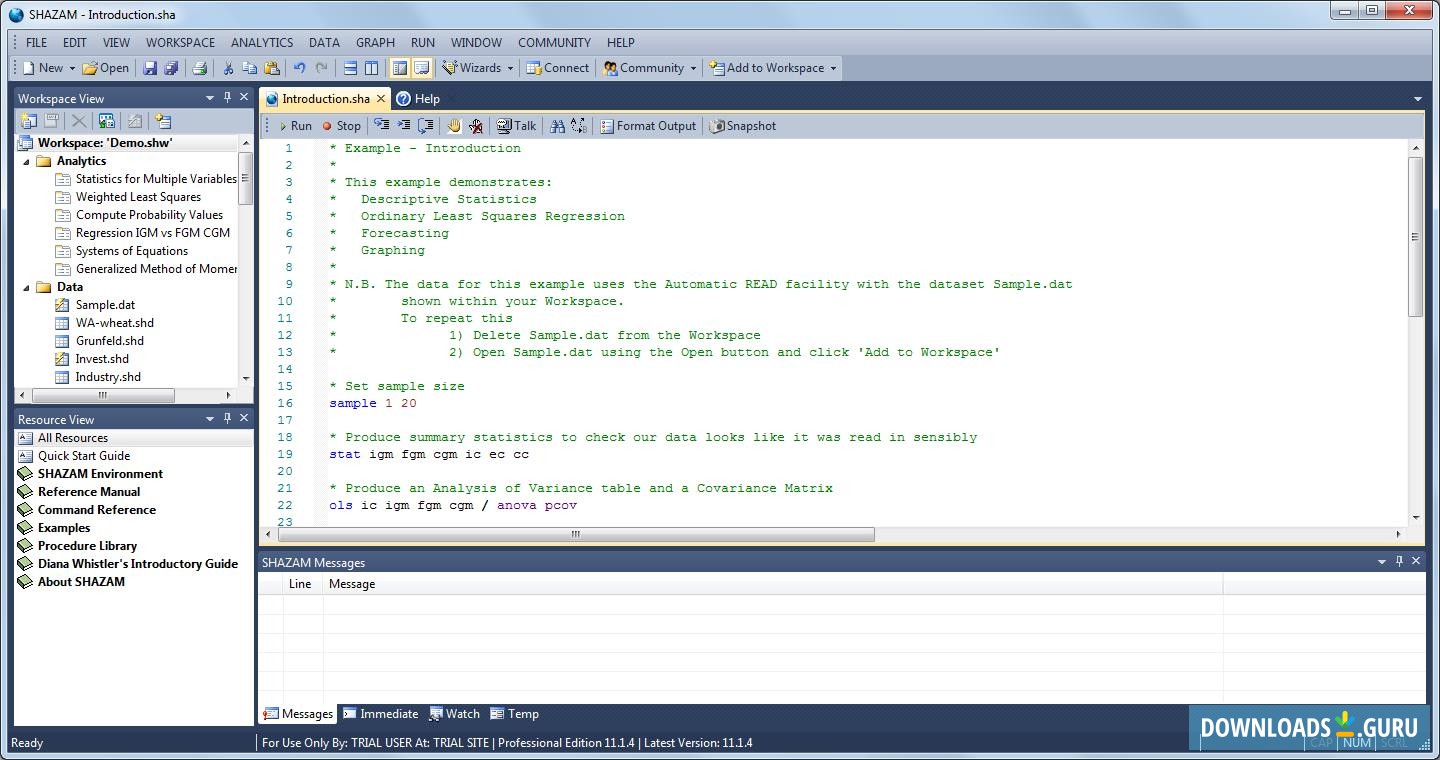
Task: Switch to the Immediate tab
Action: tap(380, 714)
